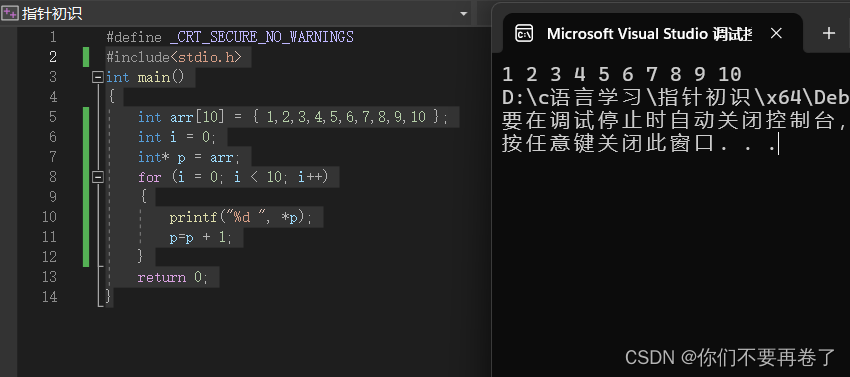Click the printf("%d ", *p); statement

click(241, 218)
